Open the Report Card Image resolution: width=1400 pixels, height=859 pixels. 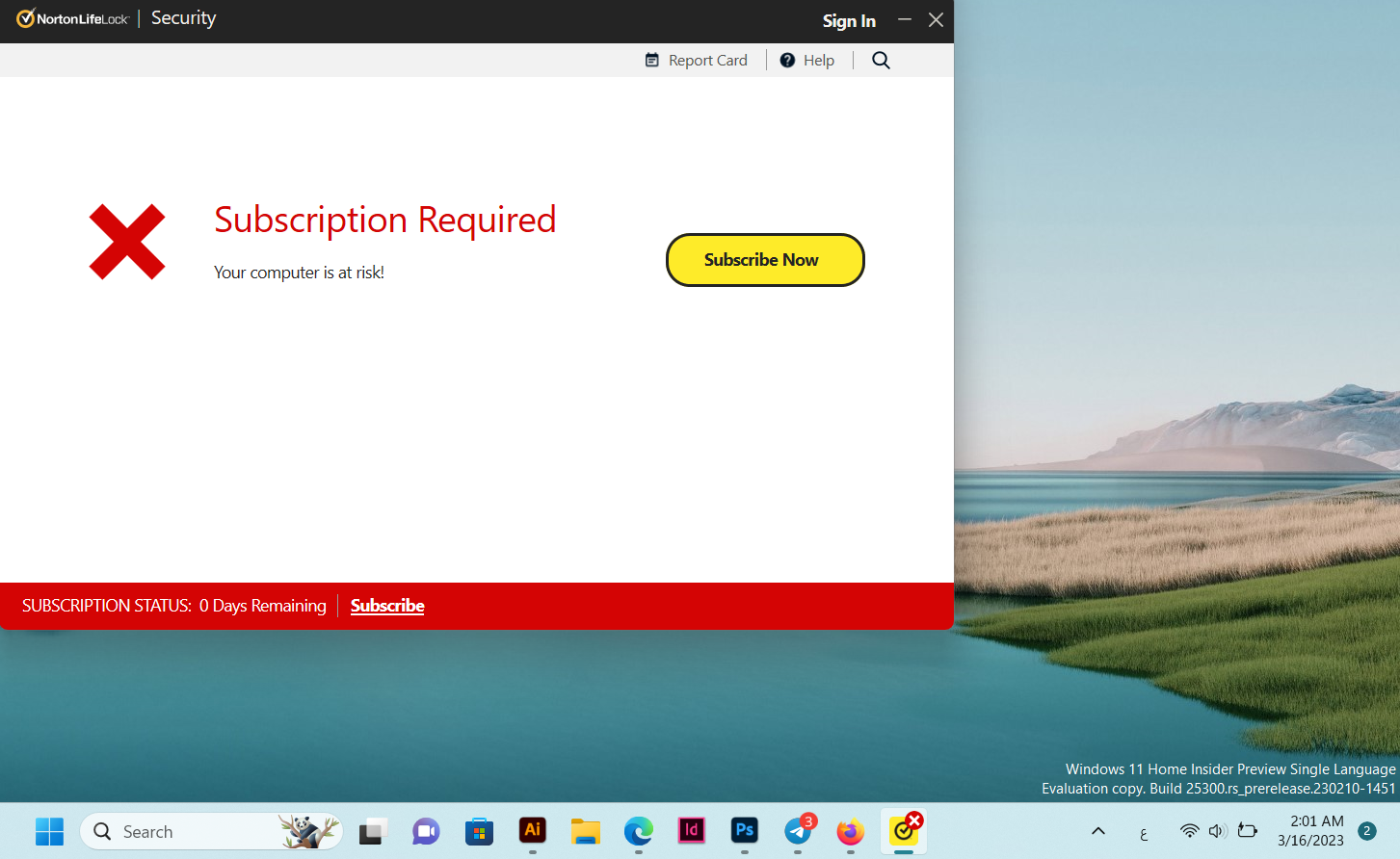pyautogui.click(x=696, y=60)
